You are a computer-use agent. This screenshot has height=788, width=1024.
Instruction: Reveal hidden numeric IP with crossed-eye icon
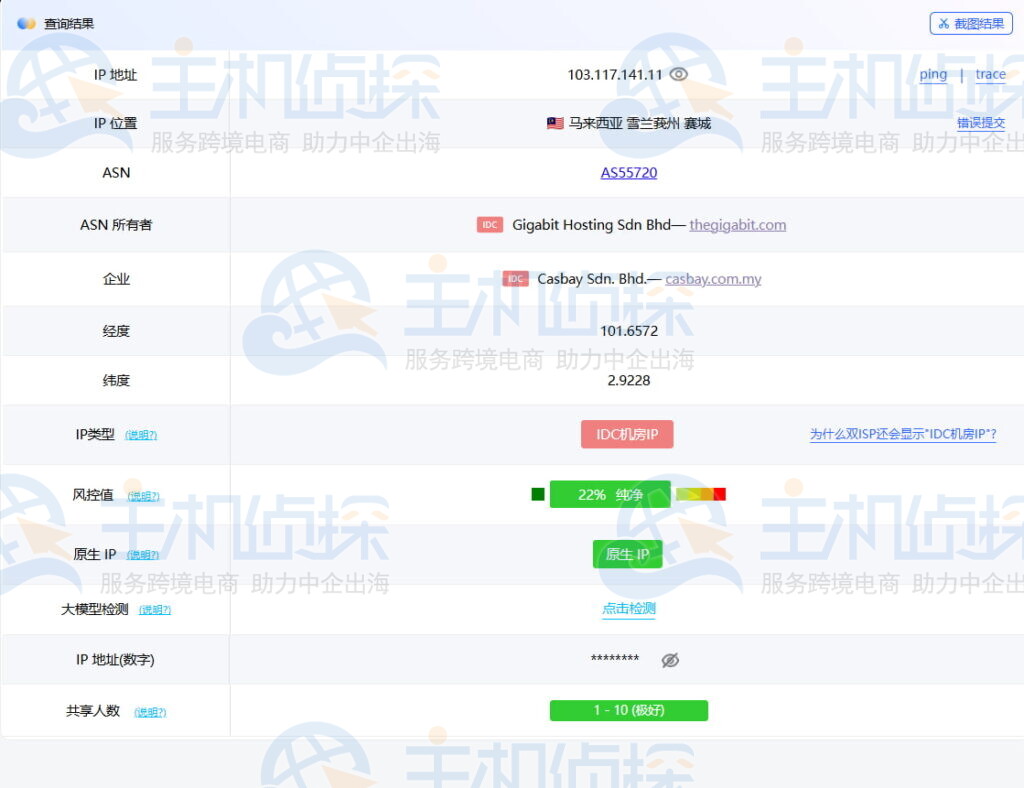coord(670,660)
